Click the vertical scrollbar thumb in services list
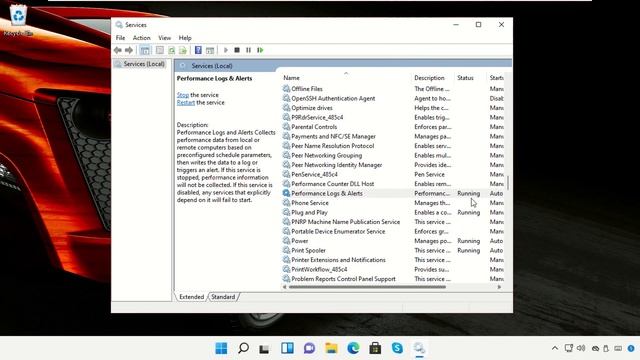Image resolution: width=640 pixels, height=360 pixels. (508, 182)
